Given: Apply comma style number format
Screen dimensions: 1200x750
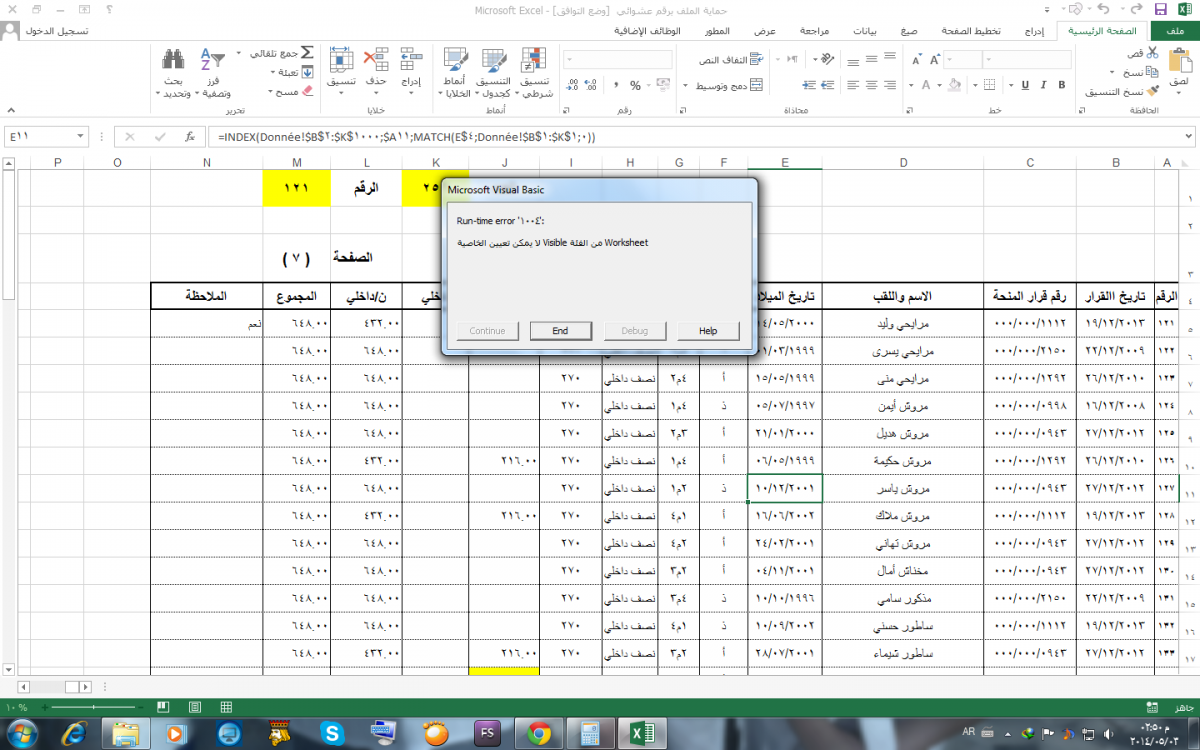Looking at the screenshot, I should click(x=615, y=86).
